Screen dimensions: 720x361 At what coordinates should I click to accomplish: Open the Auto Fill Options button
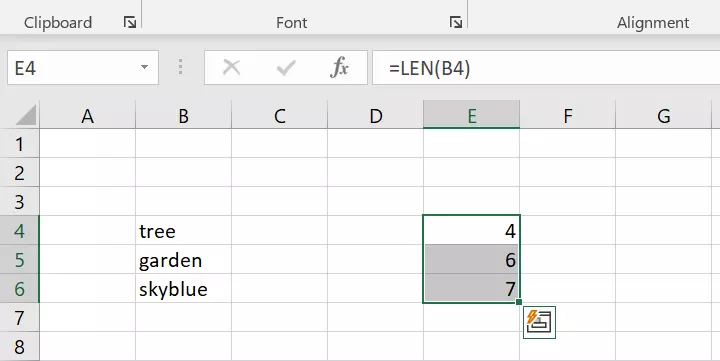539,322
